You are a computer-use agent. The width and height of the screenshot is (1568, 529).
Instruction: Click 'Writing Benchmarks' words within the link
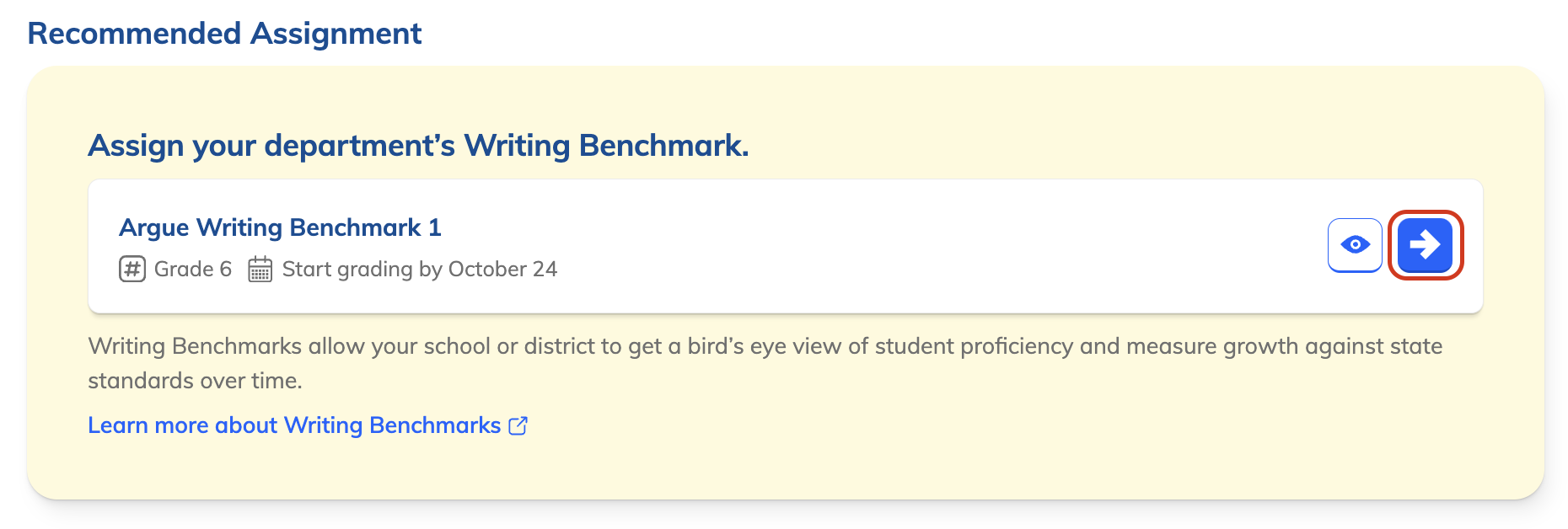392,425
